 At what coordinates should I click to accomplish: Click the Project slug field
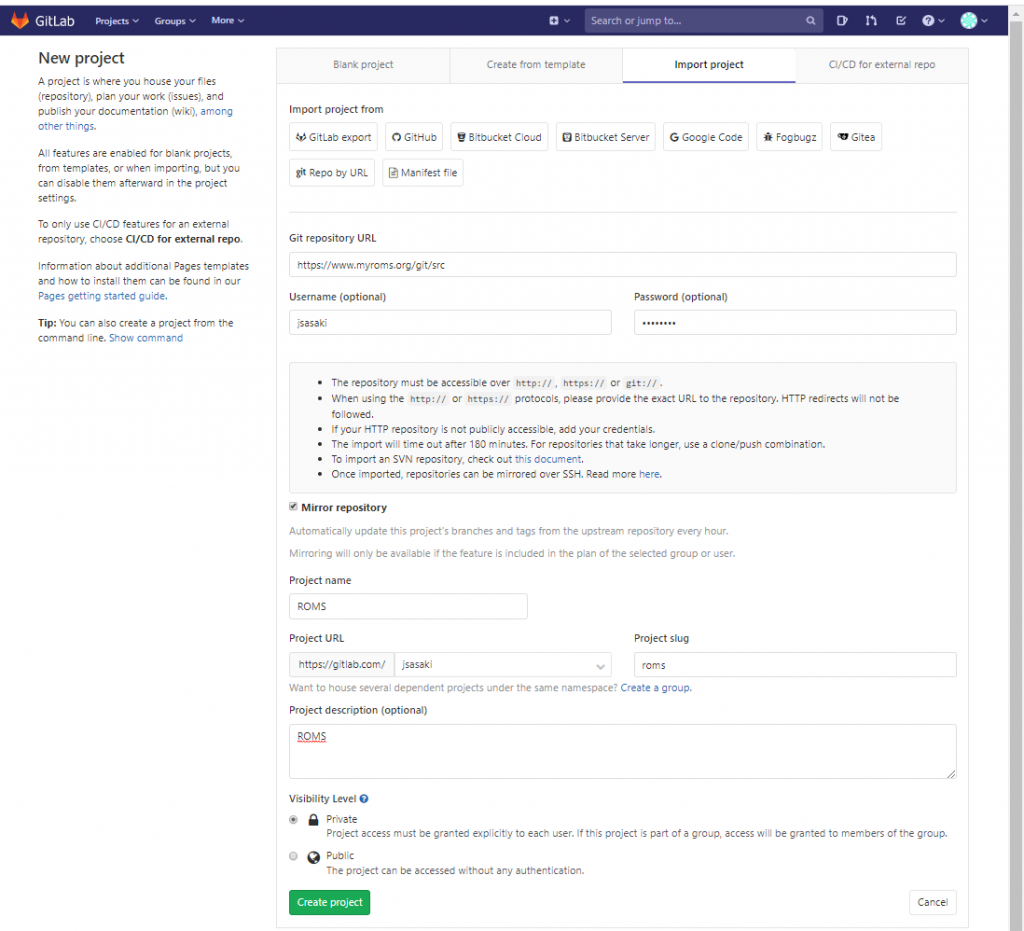[x=795, y=665]
